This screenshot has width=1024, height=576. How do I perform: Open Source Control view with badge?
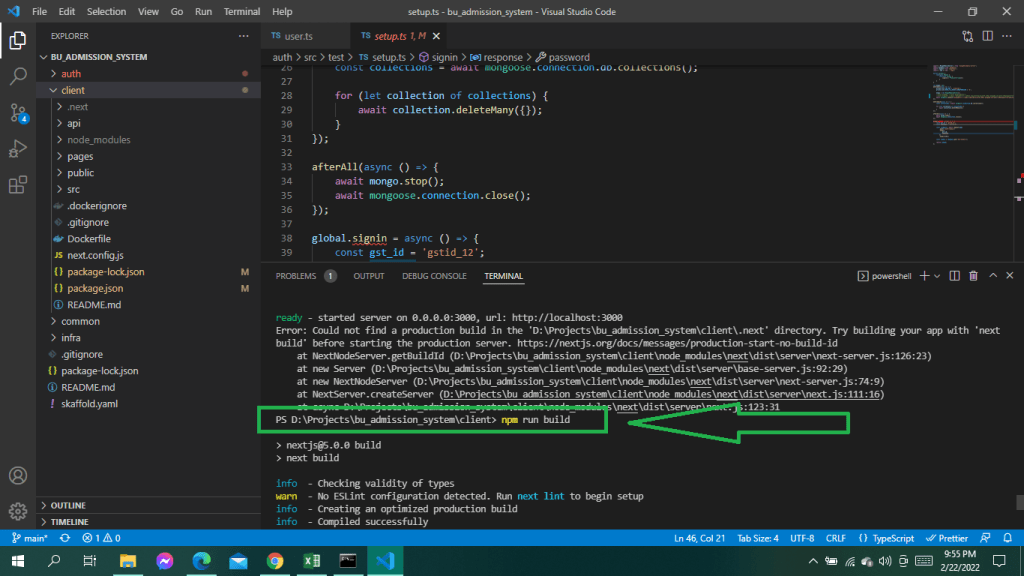[x=18, y=113]
